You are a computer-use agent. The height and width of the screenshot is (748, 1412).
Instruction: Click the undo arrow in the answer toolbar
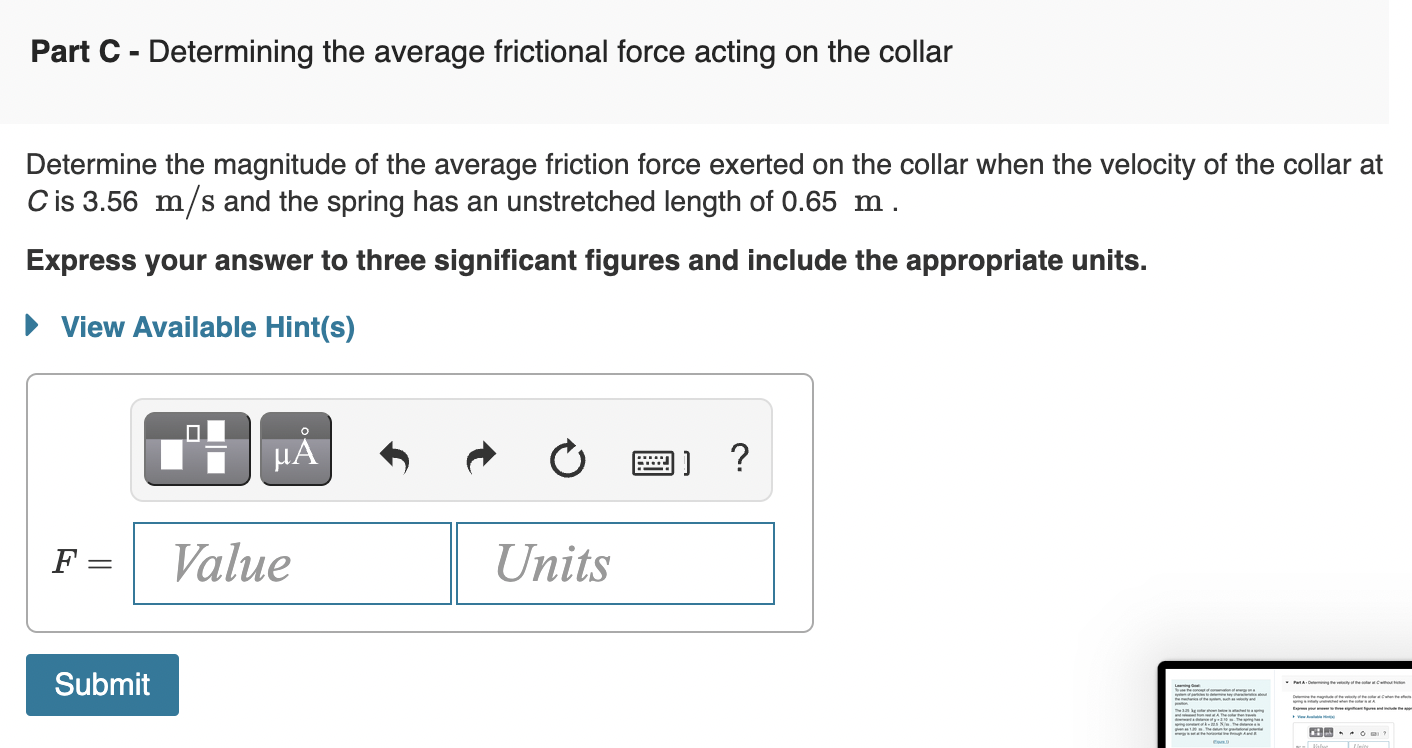(x=394, y=458)
